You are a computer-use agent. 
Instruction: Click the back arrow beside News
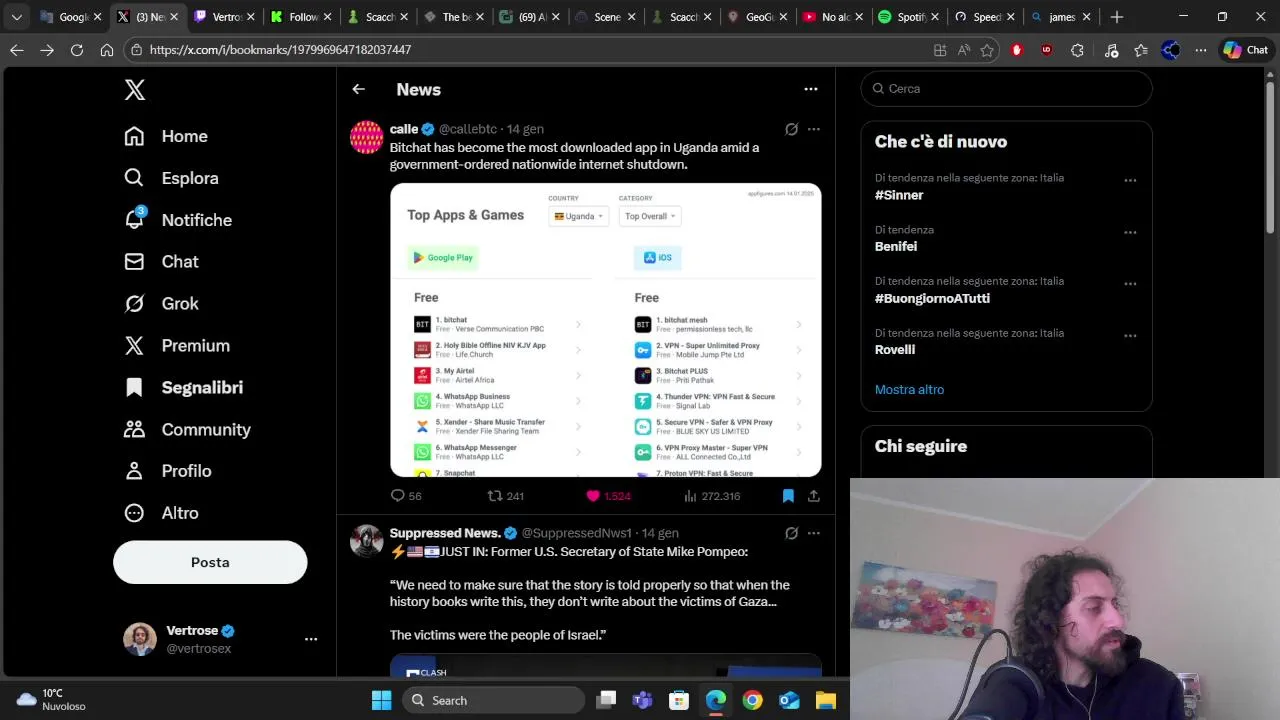point(358,89)
